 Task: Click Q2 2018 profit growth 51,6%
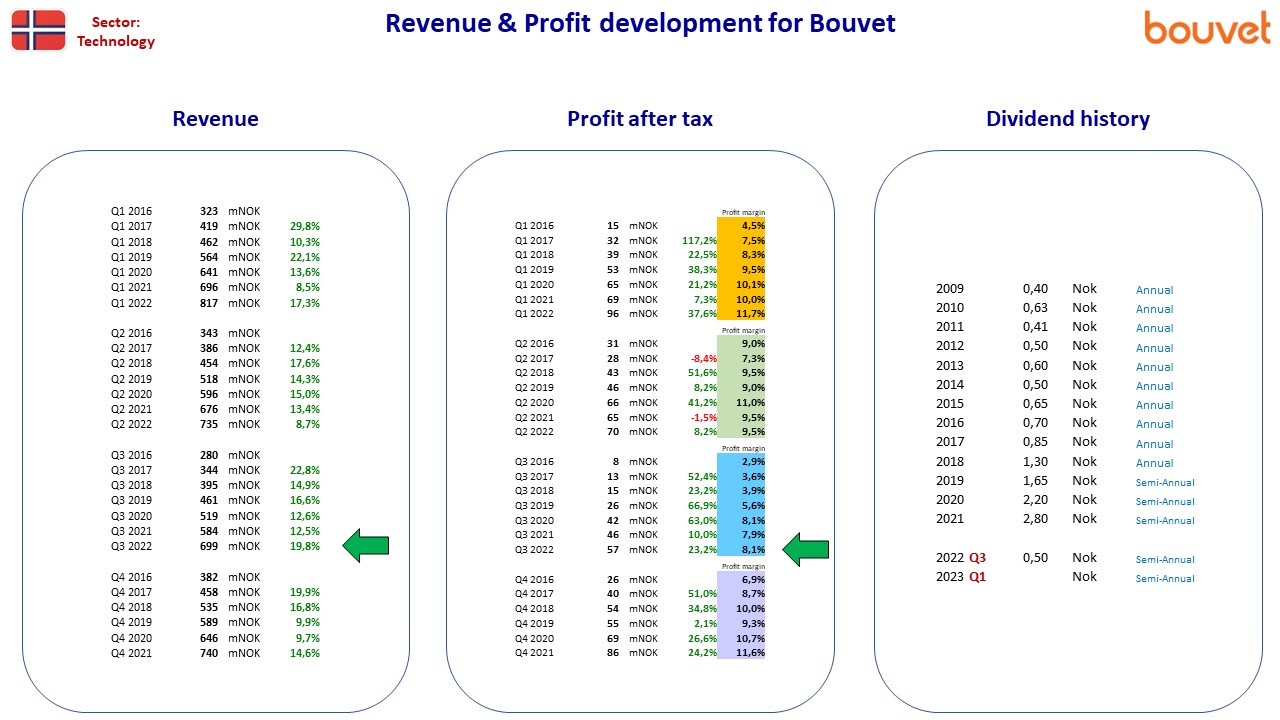coord(702,373)
